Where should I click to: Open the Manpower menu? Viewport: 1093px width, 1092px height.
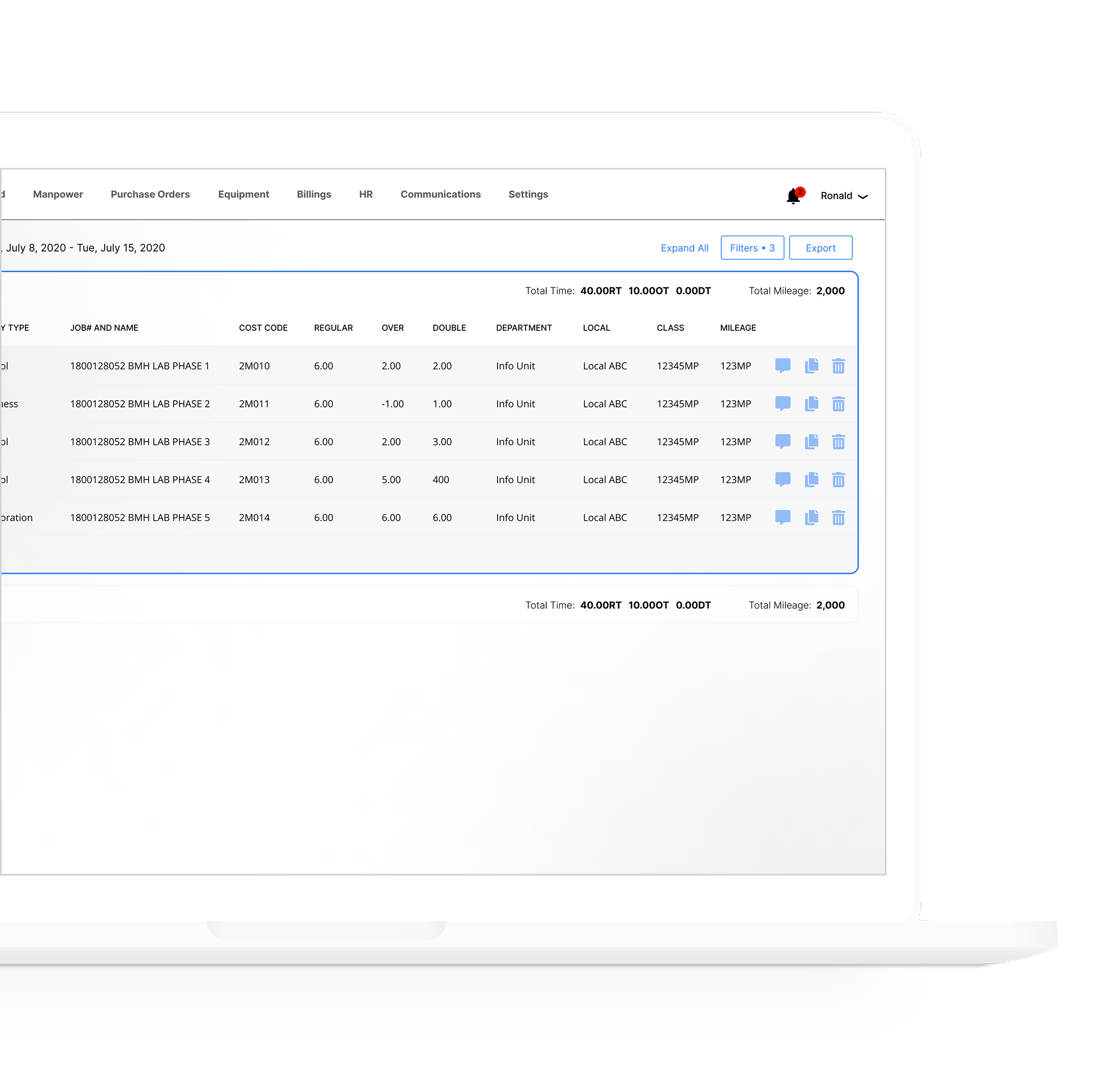(x=57, y=194)
